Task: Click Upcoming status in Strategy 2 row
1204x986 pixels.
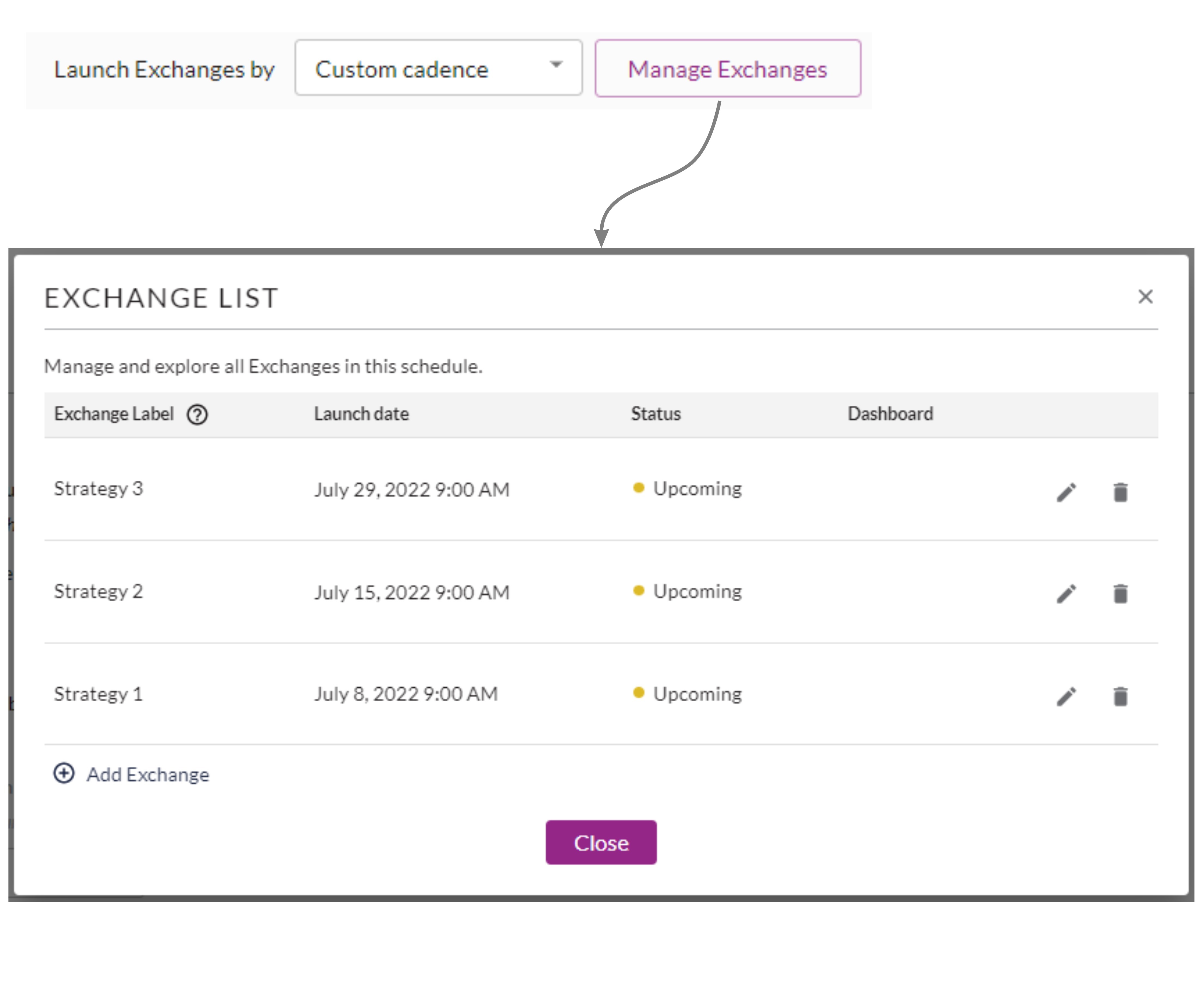Action: (x=687, y=592)
